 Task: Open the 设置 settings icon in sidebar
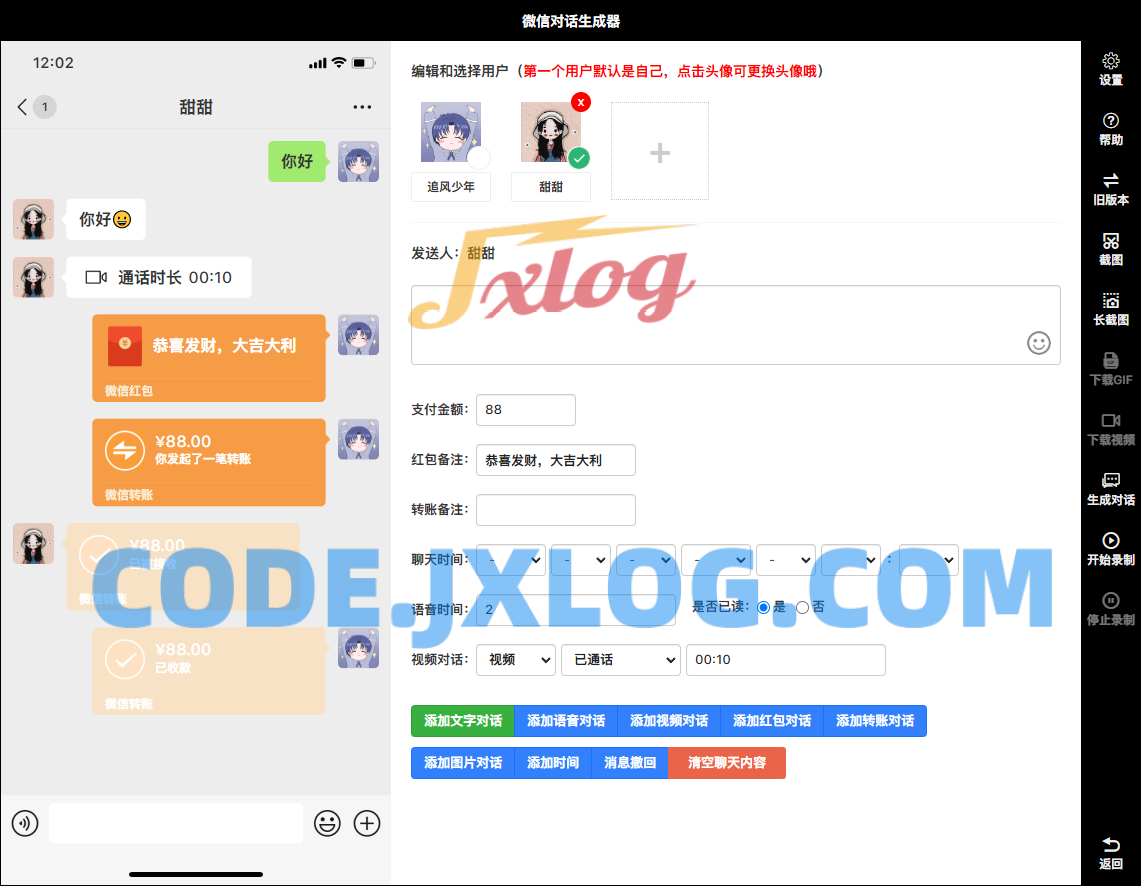[1110, 62]
